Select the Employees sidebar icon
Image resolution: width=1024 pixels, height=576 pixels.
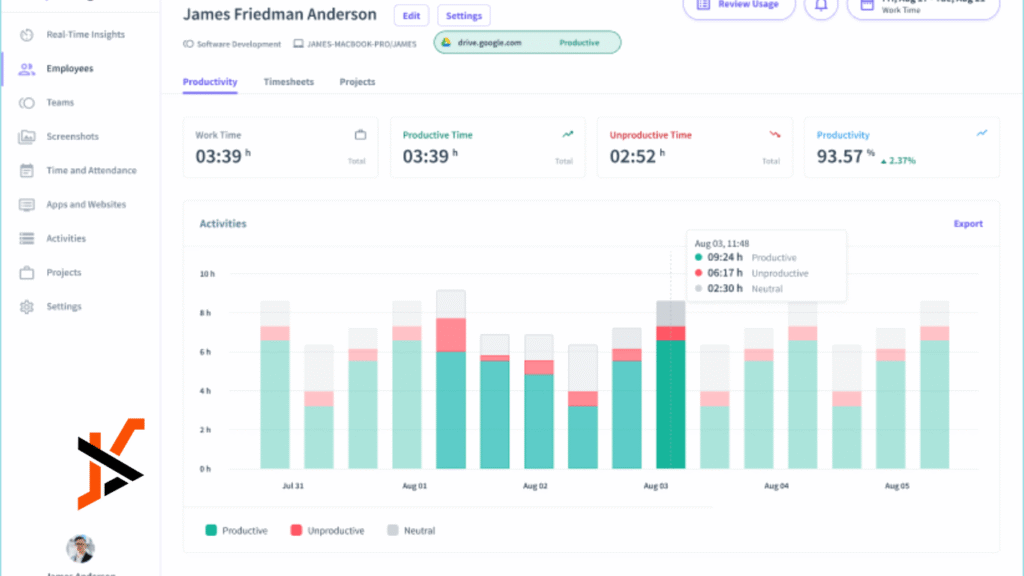point(25,68)
